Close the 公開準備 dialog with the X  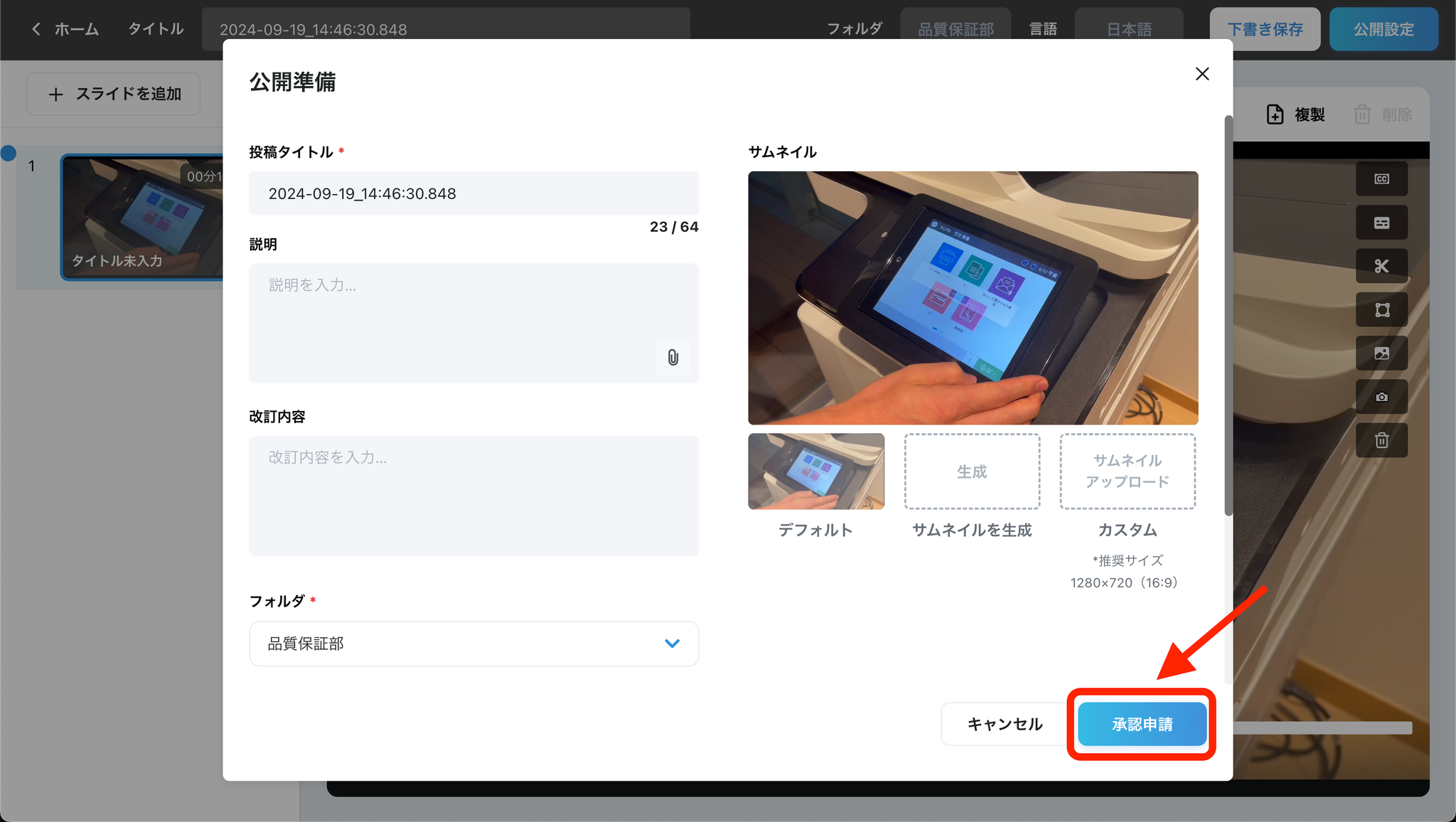pyautogui.click(x=1202, y=74)
